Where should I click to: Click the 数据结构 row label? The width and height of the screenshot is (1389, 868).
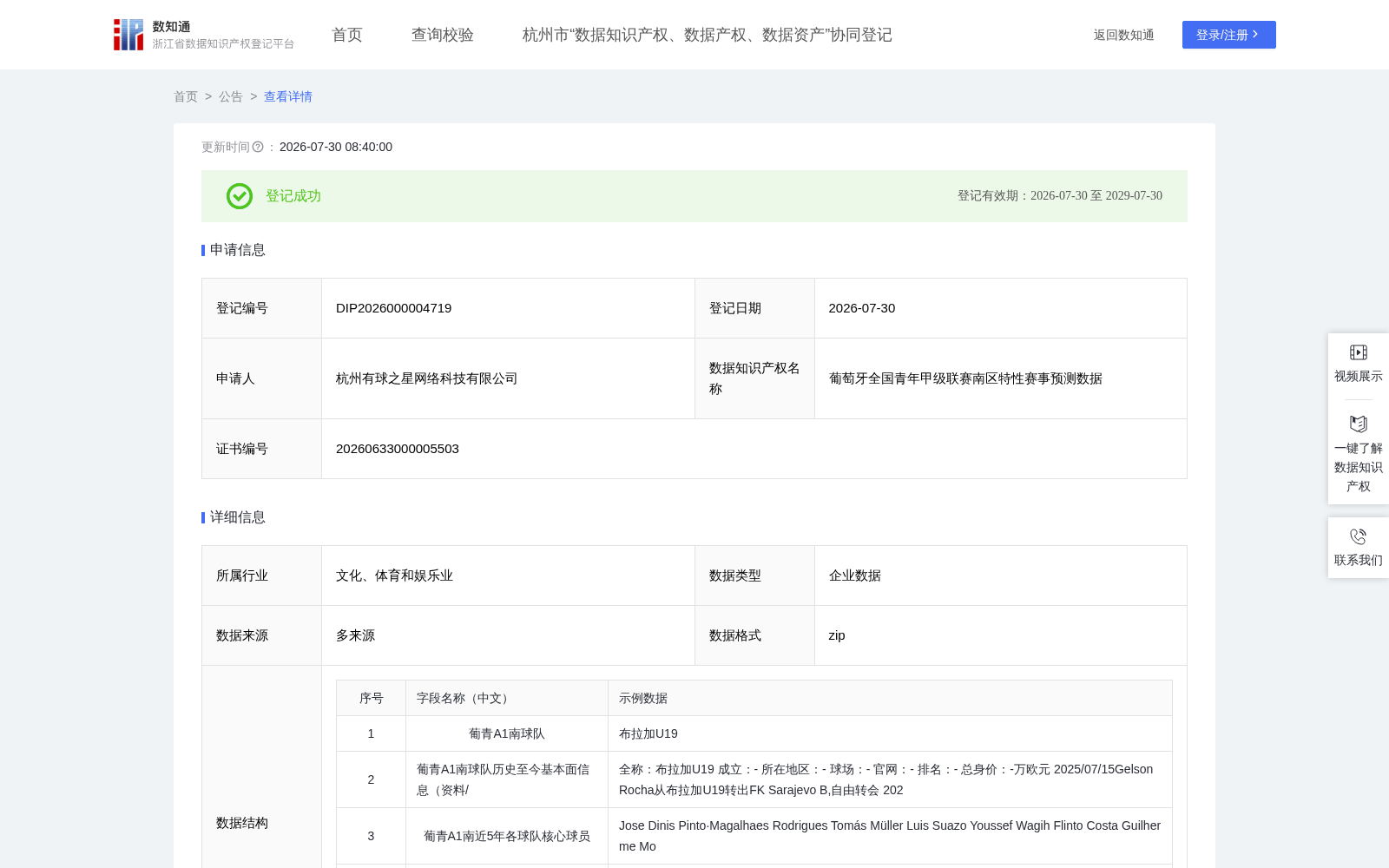coord(242,823)
